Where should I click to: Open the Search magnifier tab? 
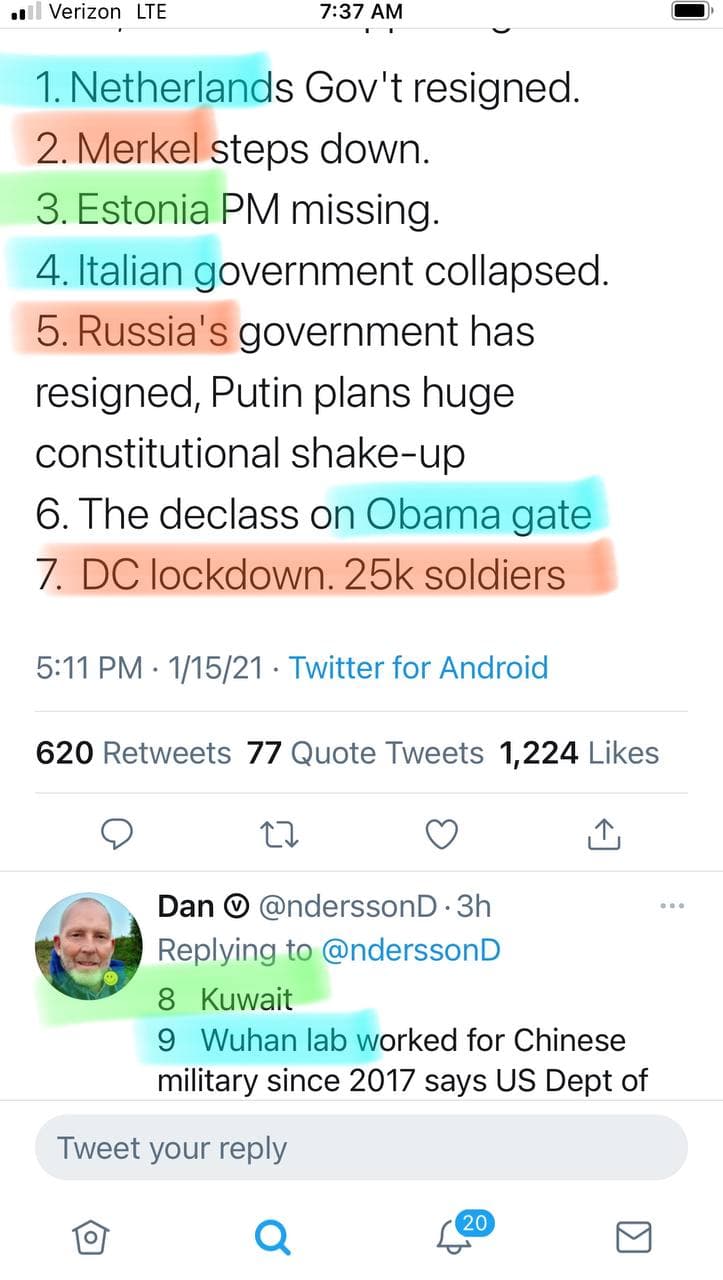272,1238
